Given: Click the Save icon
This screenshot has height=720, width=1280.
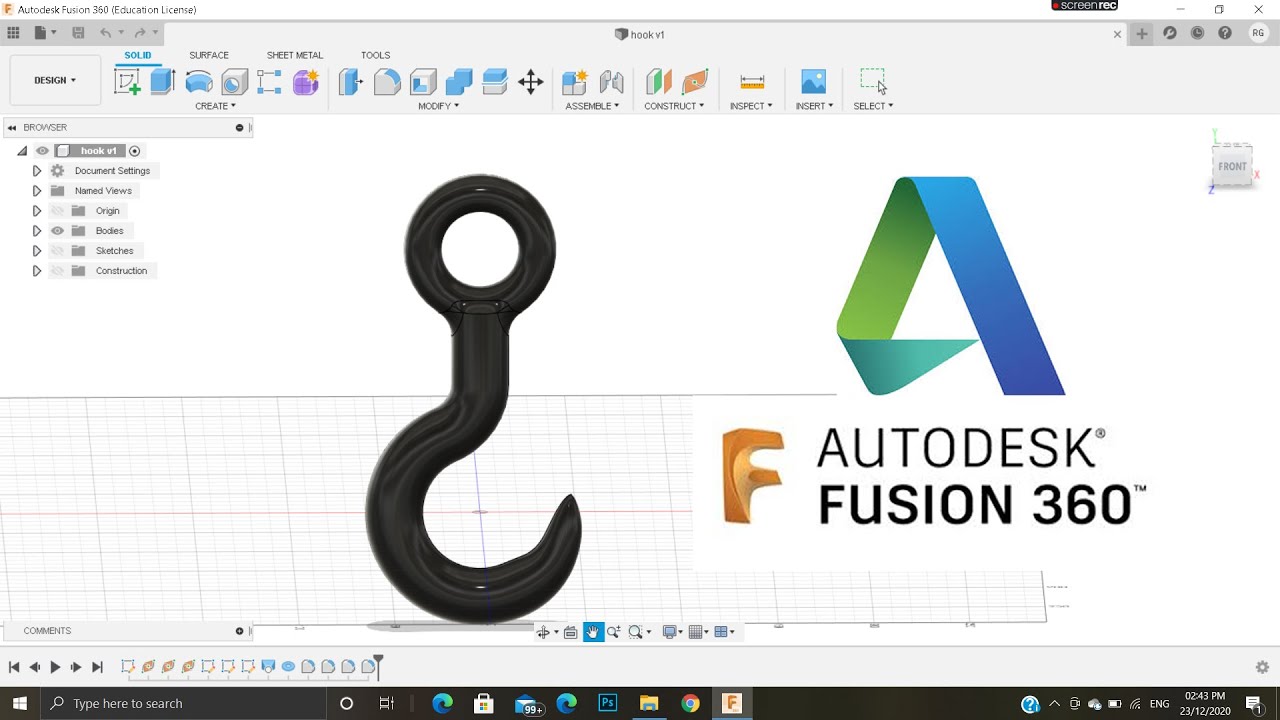Looking at the screenshot, I should pos(78,33).
